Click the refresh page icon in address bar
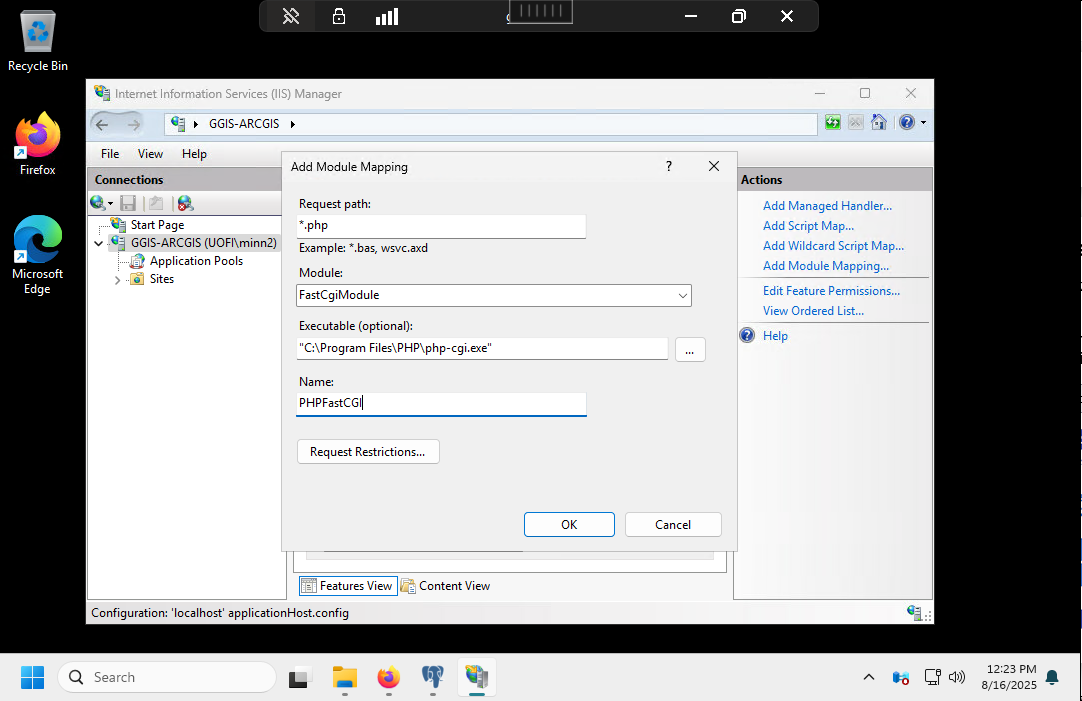1082x701 pixels. point(832,123)
